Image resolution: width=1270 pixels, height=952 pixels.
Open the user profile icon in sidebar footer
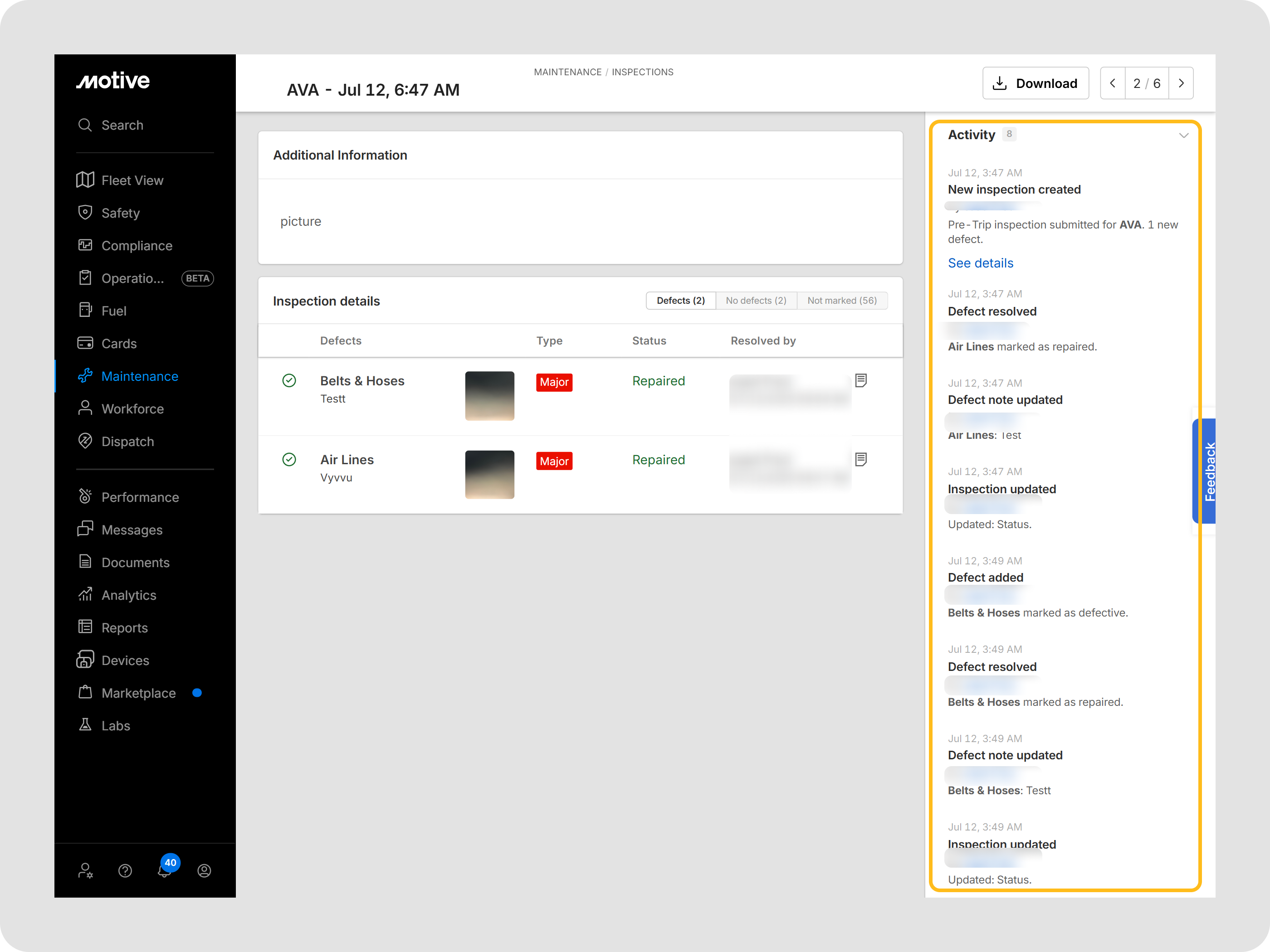205,871
